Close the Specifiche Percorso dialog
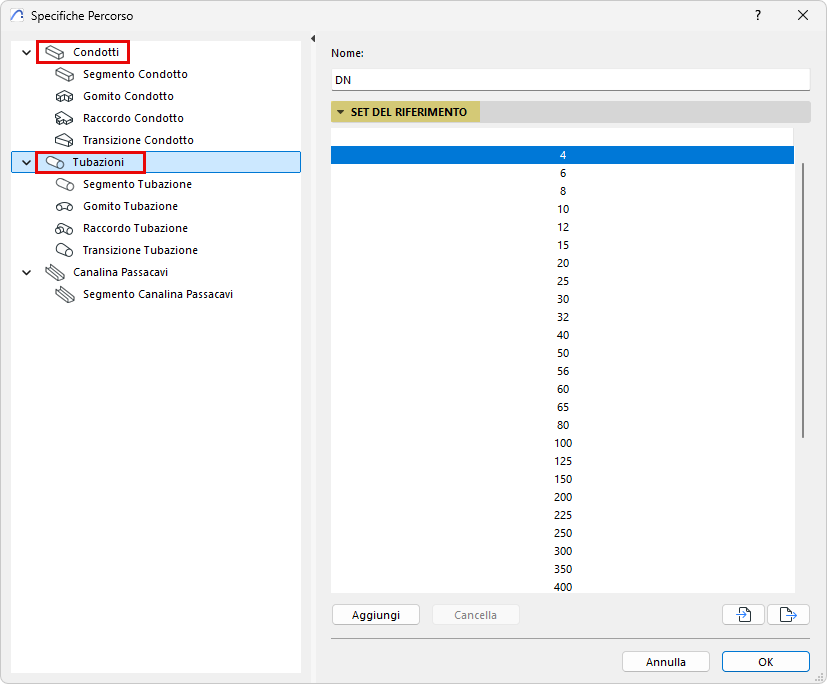 (803, 15)
